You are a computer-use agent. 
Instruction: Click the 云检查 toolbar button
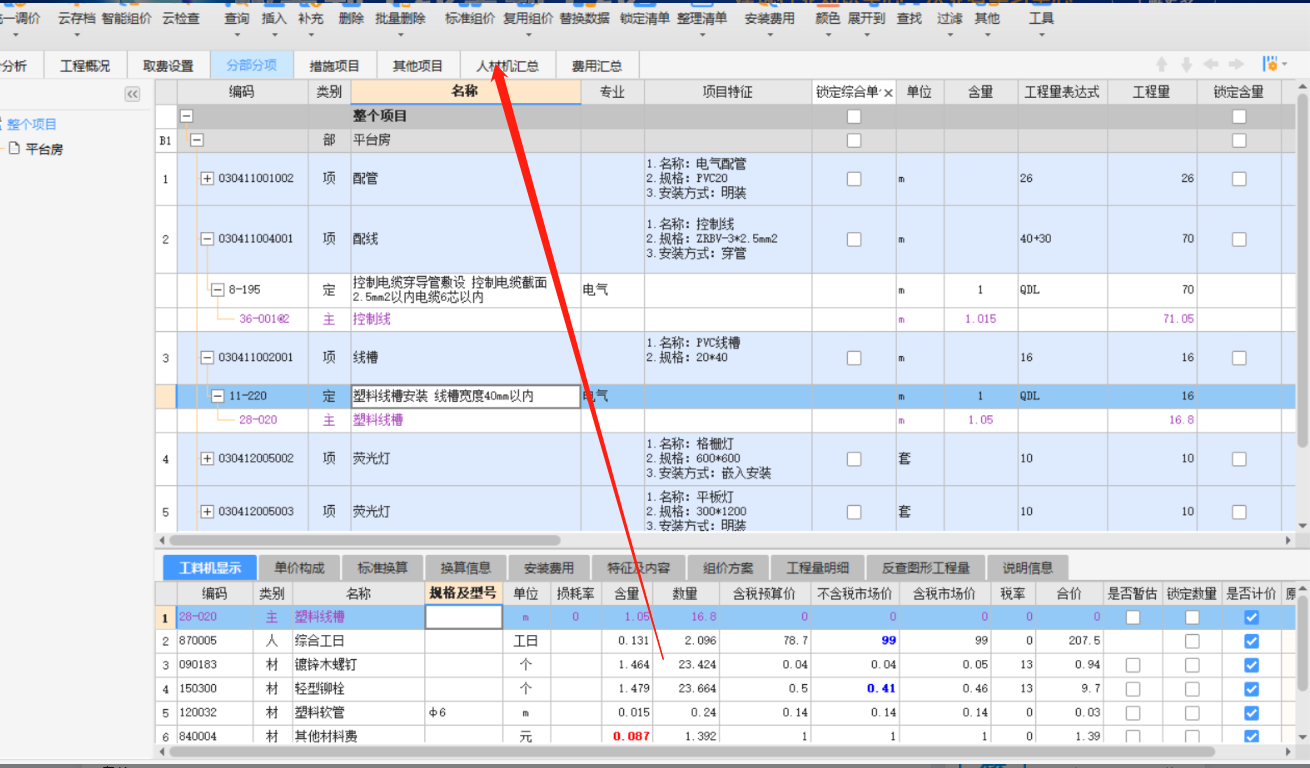pyautogui.click(x=181, y=18)
